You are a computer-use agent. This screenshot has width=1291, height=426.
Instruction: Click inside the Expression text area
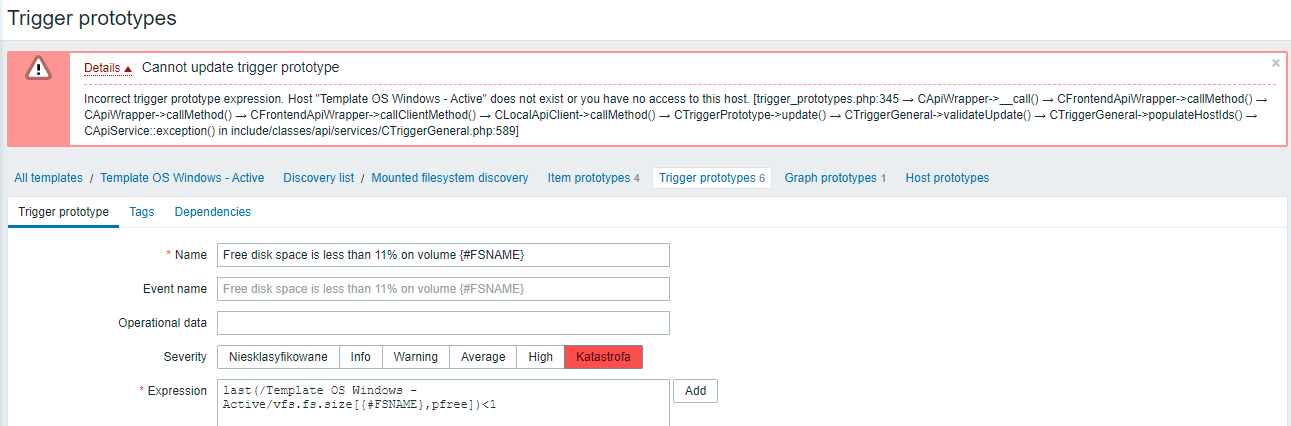[443, 402]
